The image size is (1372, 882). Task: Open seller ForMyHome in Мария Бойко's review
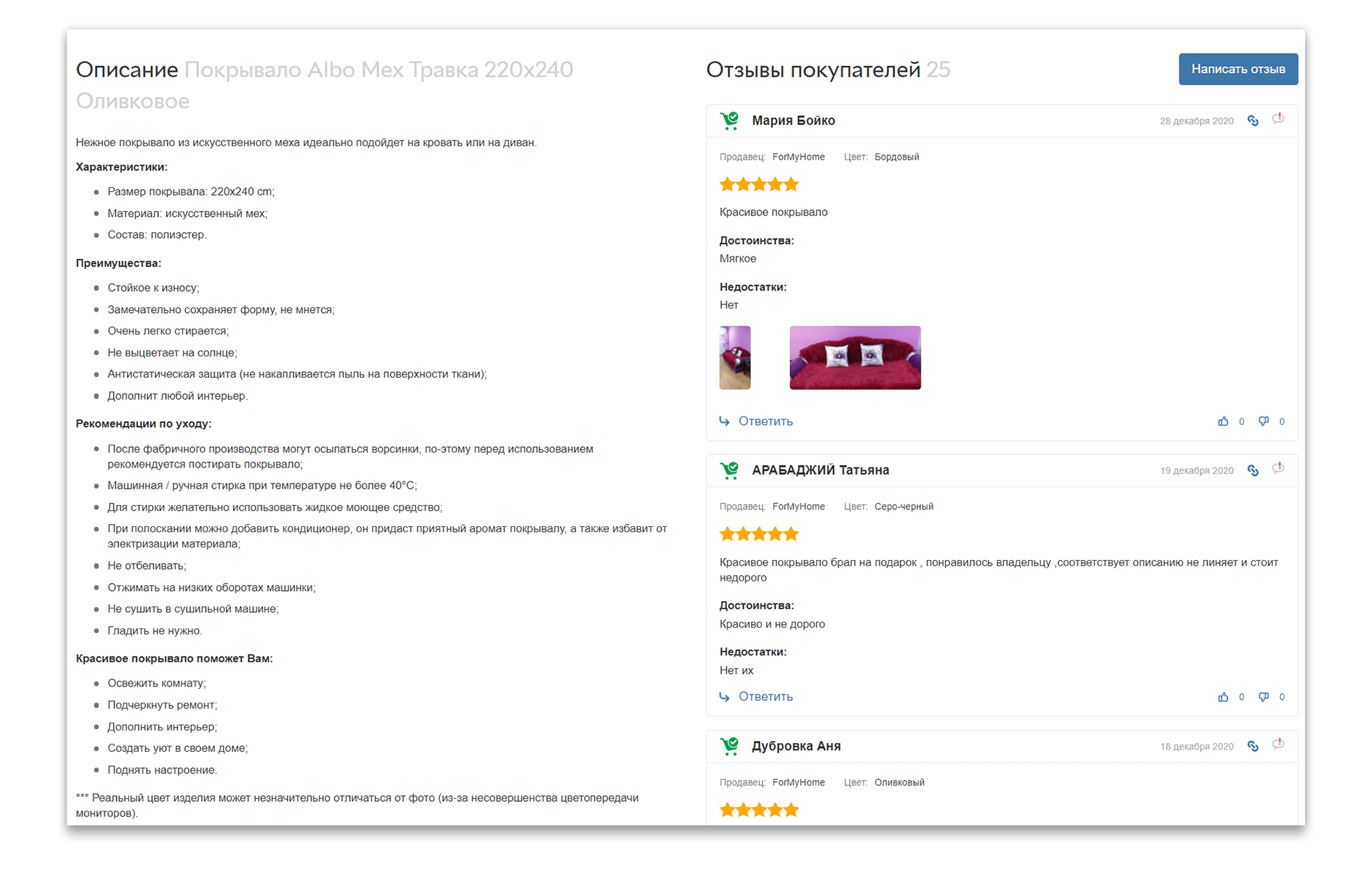click(x=798, y=157)
